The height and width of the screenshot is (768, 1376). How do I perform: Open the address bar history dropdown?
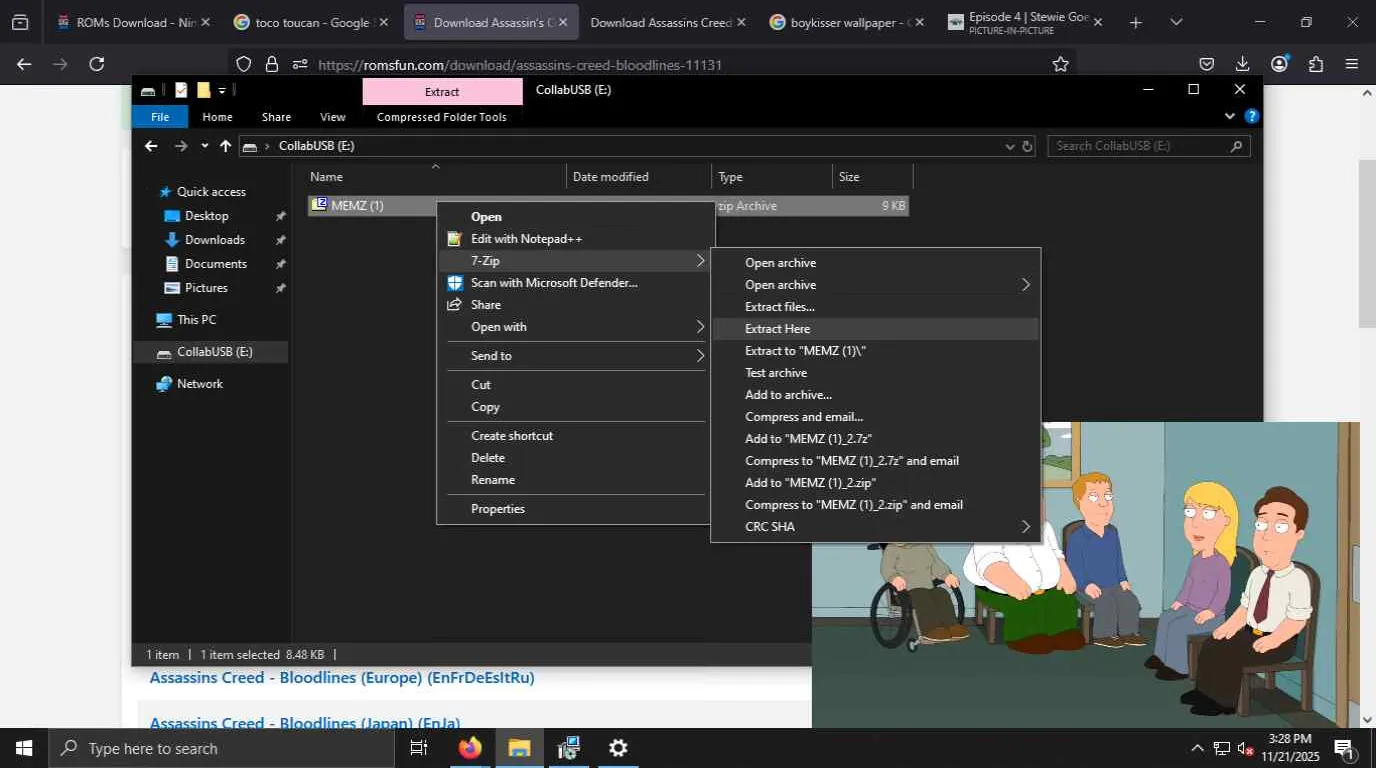[x=1010, y=146]
